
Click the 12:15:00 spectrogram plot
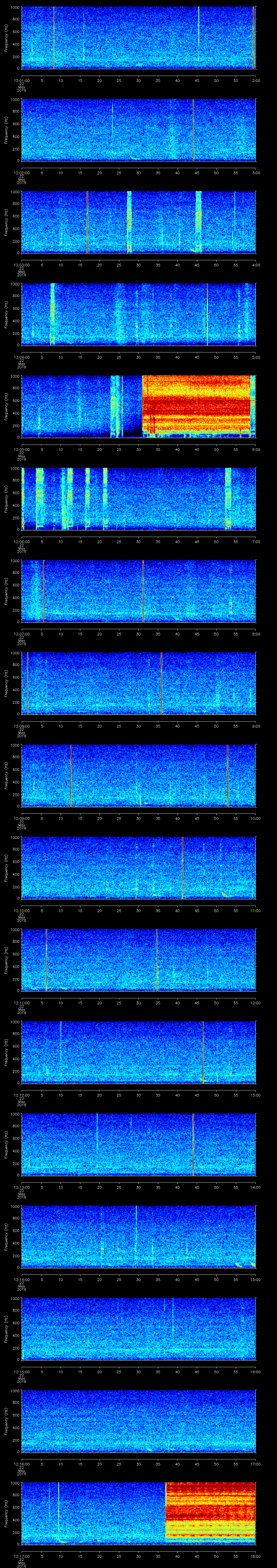(139, 1329)
